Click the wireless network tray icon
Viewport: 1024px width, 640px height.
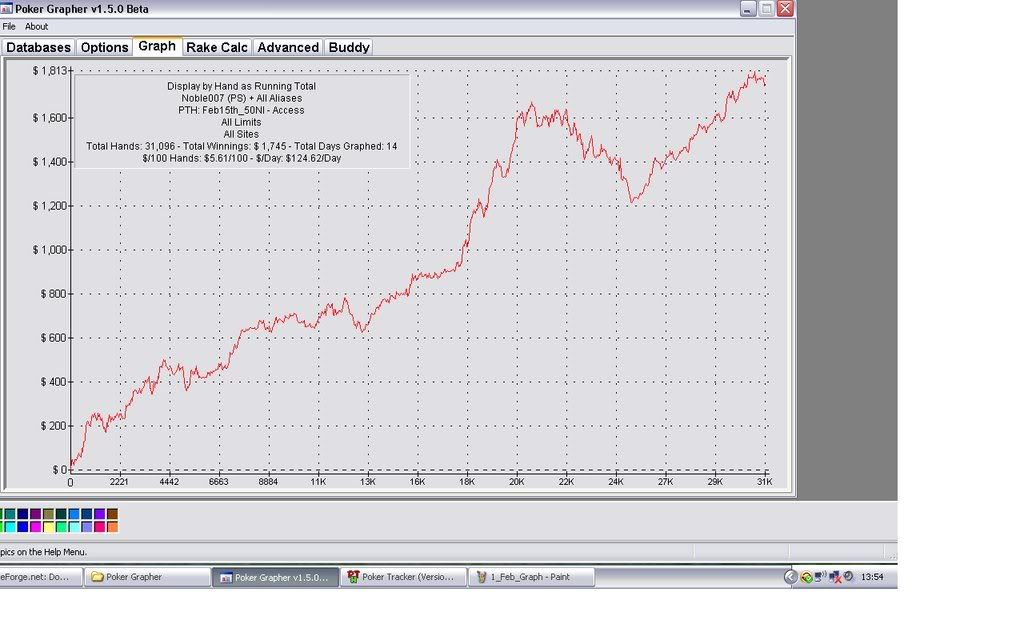click(821, 577)
